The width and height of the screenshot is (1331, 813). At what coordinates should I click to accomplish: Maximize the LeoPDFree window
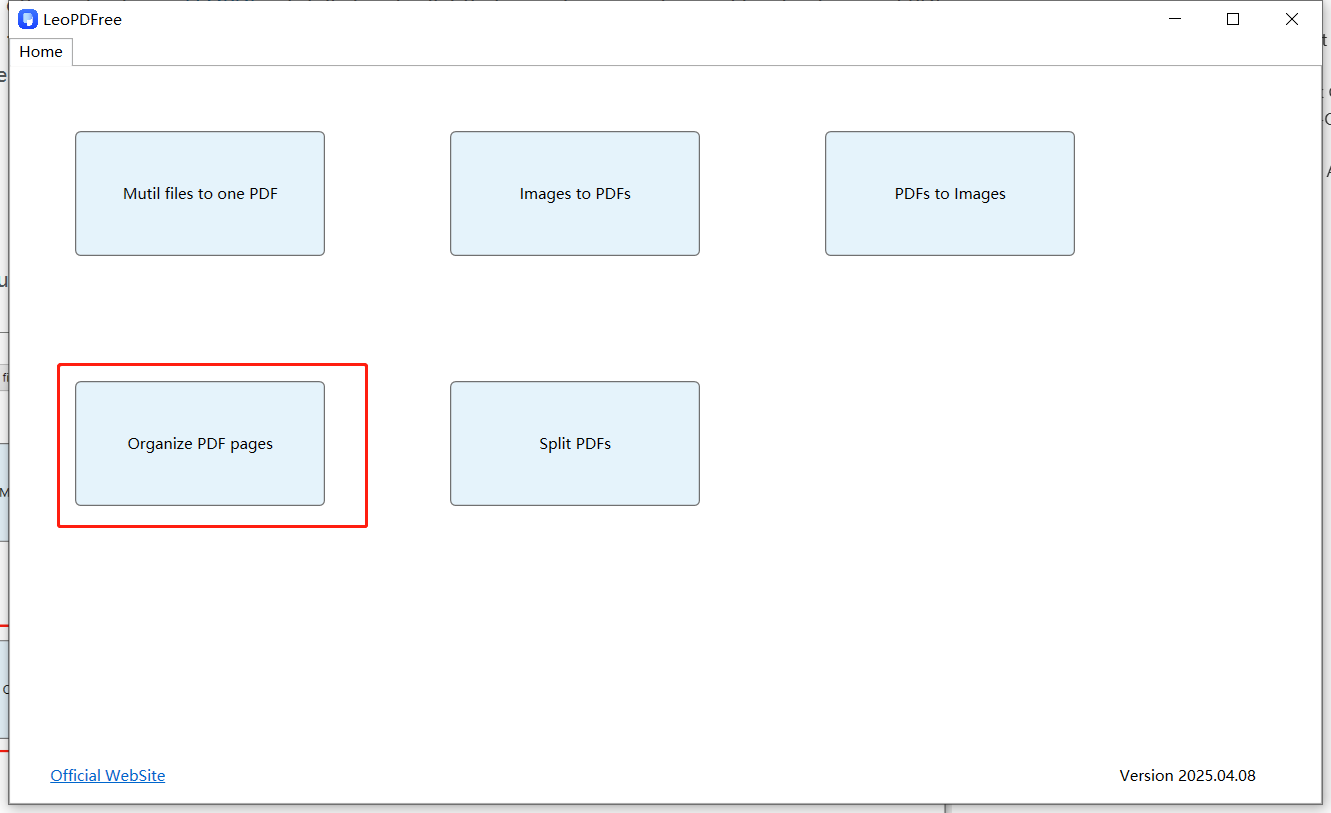coord(1233,19)
